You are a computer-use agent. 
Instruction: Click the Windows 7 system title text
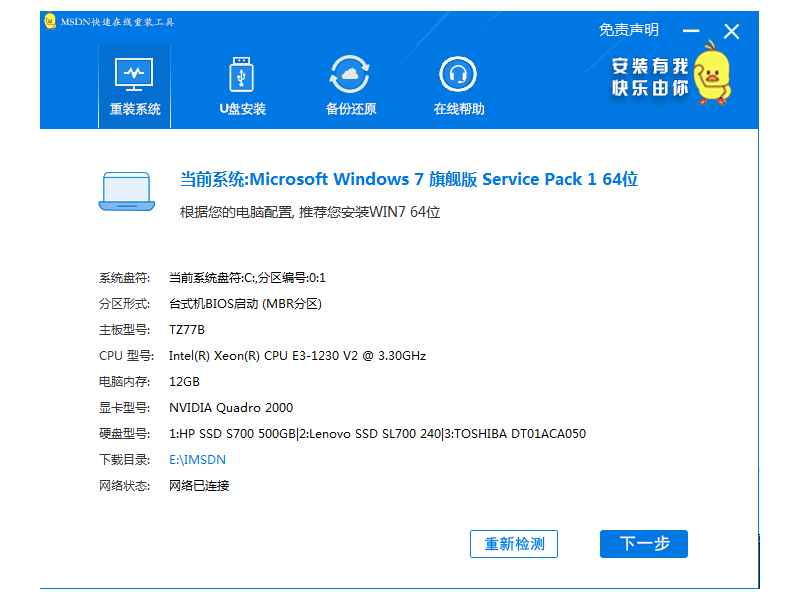point(409,179)
